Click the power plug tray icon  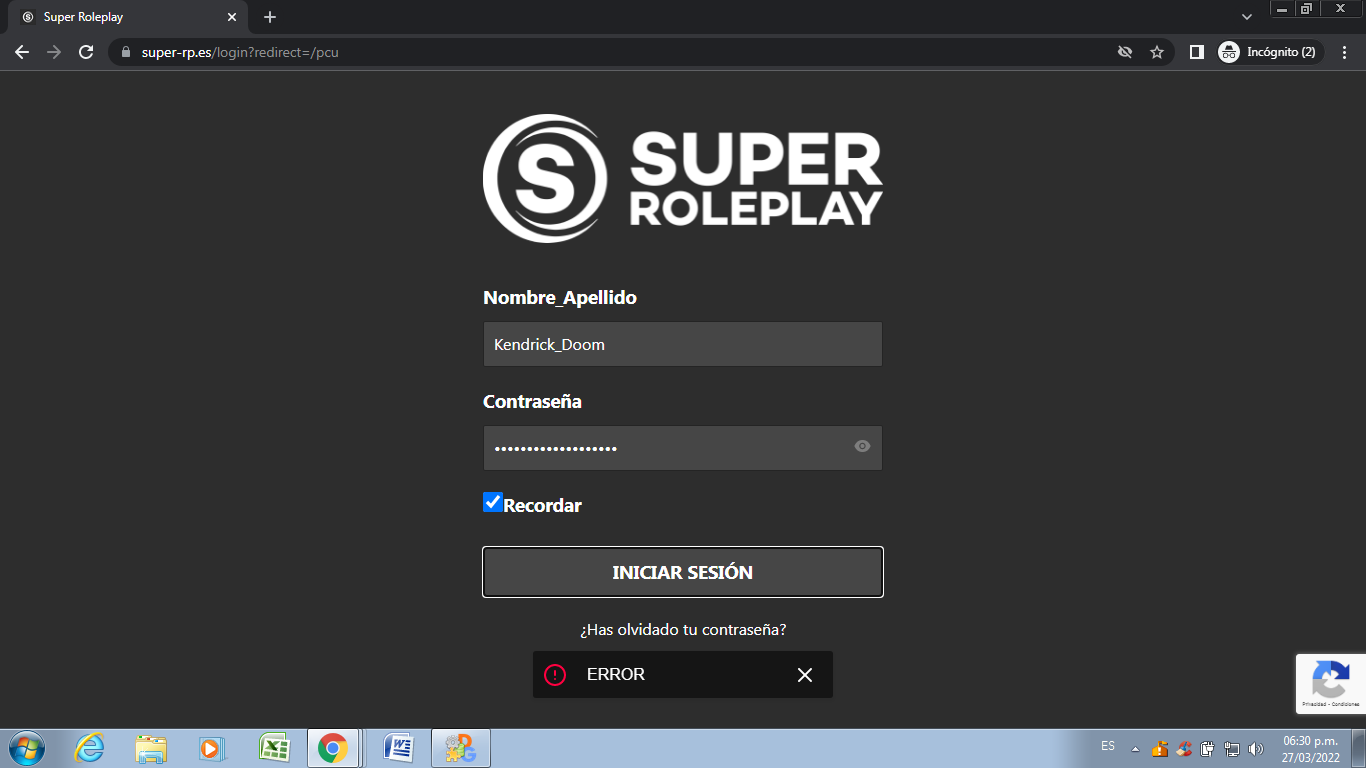[1207, 748]
